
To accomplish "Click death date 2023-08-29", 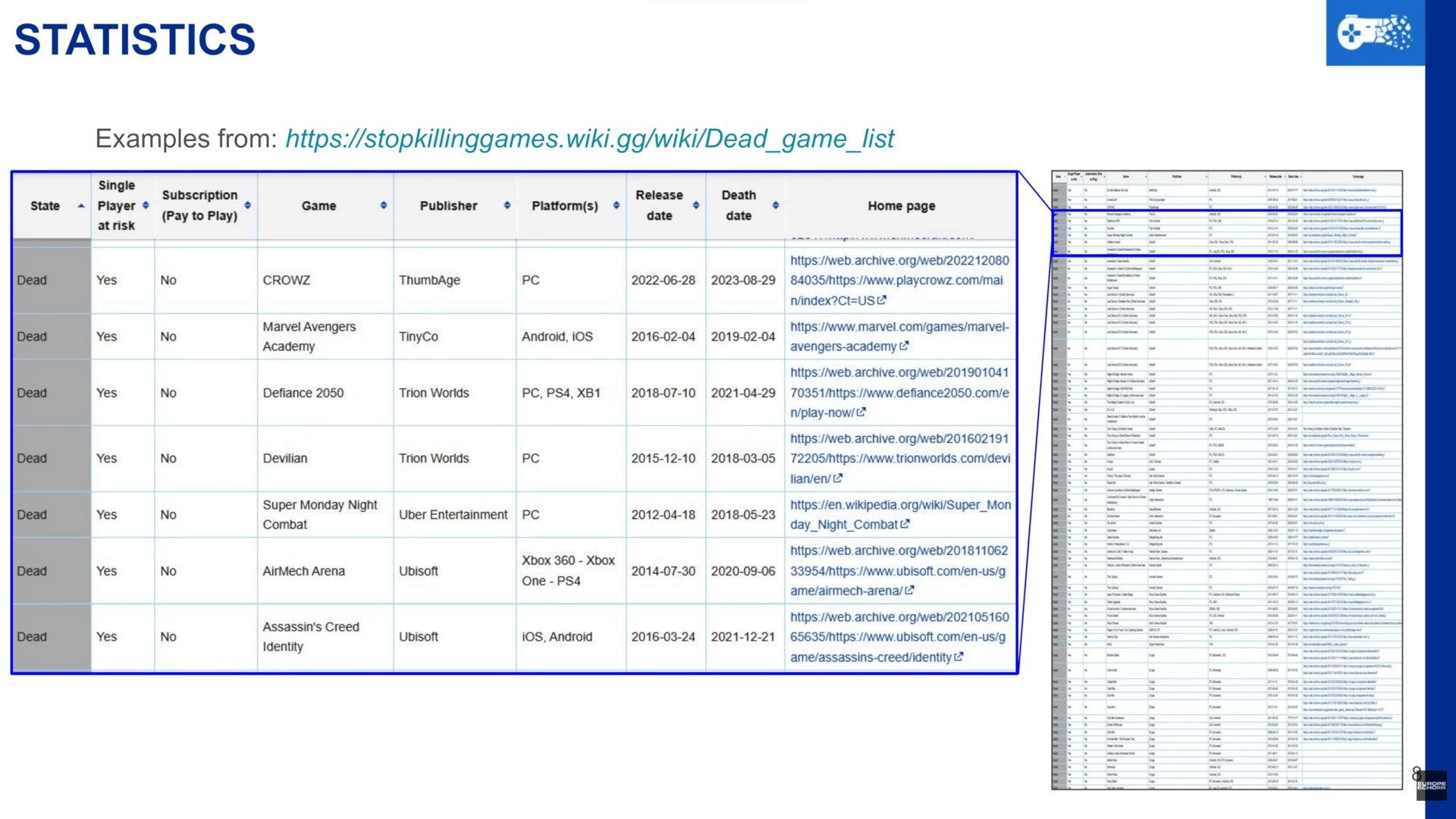I will point(743,281).
